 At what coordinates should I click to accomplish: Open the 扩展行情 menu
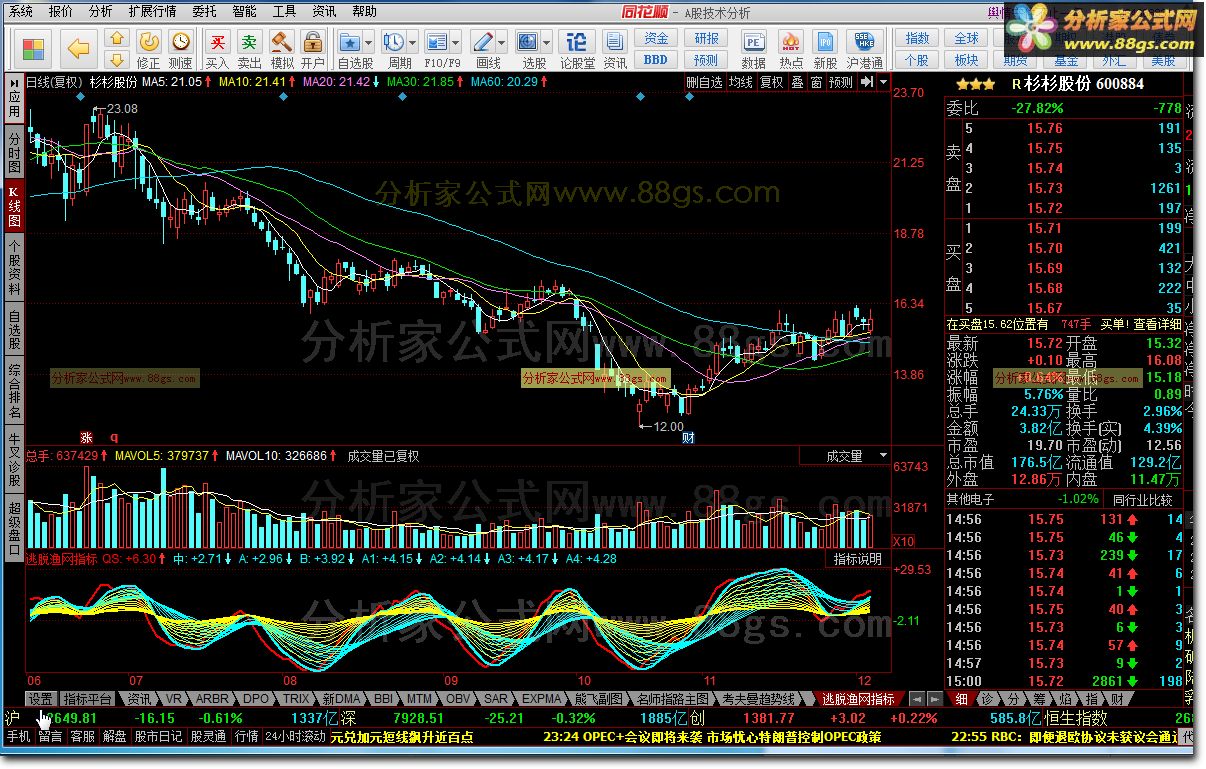tap(152, 12)
